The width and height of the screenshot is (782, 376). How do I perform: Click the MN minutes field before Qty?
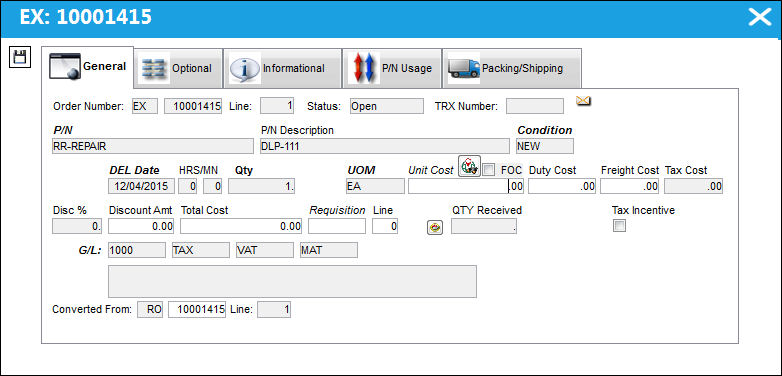tap(212, 186)
